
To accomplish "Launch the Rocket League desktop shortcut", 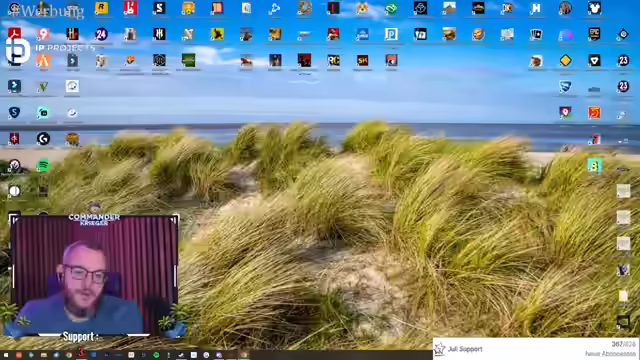I will click(x=565, y=87).
